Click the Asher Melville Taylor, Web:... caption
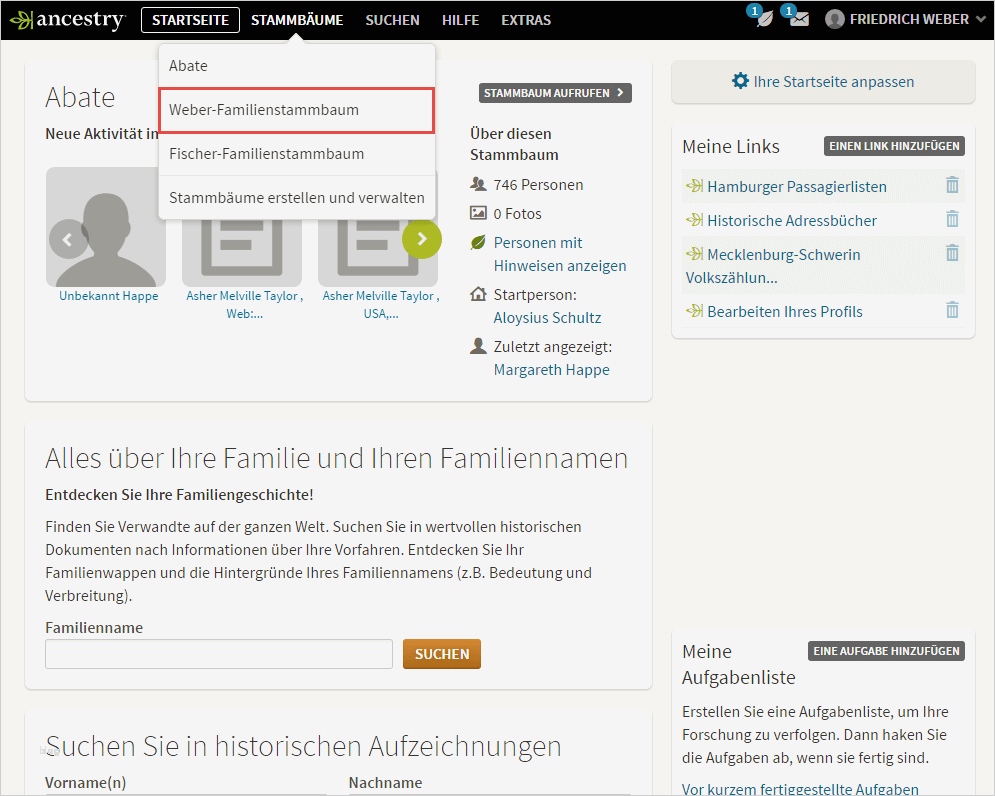Viewport: 995px width, 796px height. point(244,305)
